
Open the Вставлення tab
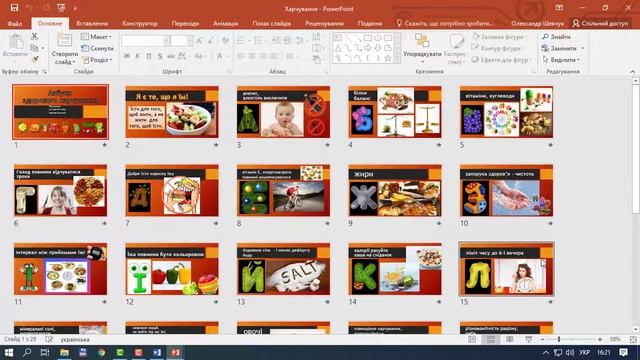92,23
